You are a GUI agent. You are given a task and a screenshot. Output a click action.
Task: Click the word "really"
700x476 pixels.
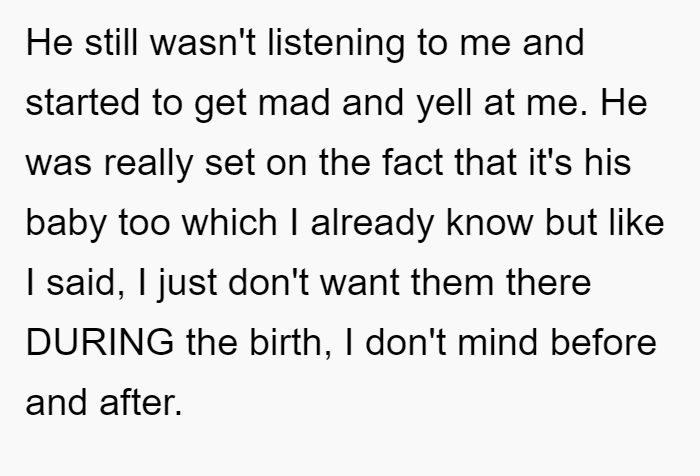(148, 163)
